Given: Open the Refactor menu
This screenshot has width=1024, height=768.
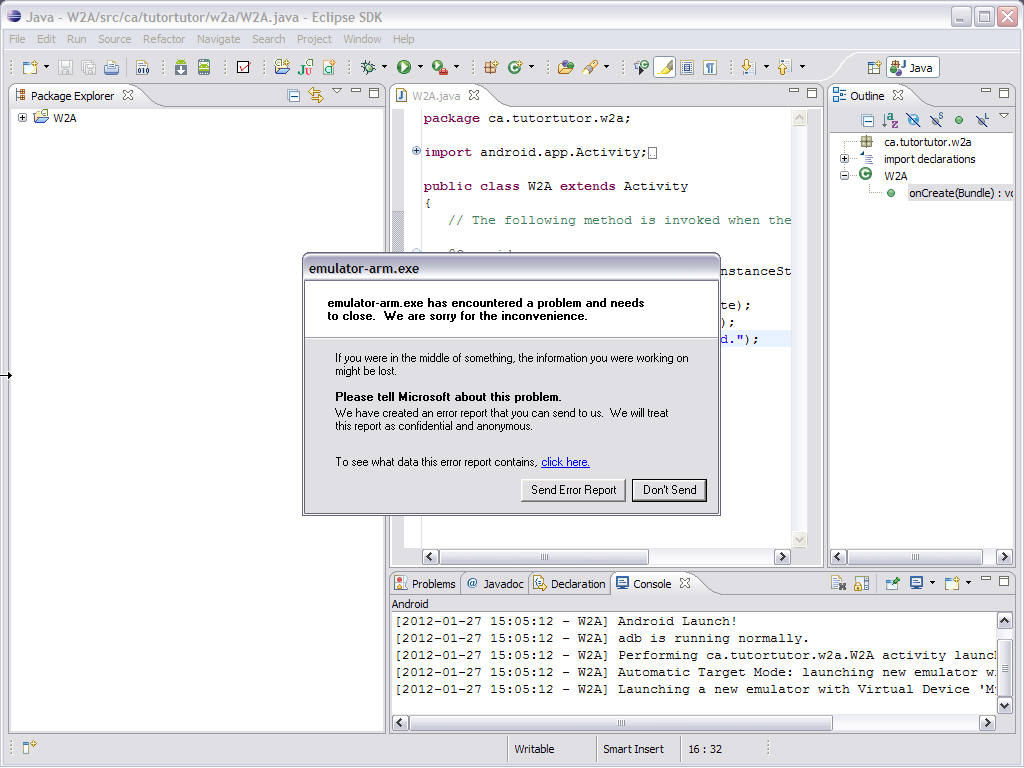Looking at the screenshot, I should [x=164, y=39].
